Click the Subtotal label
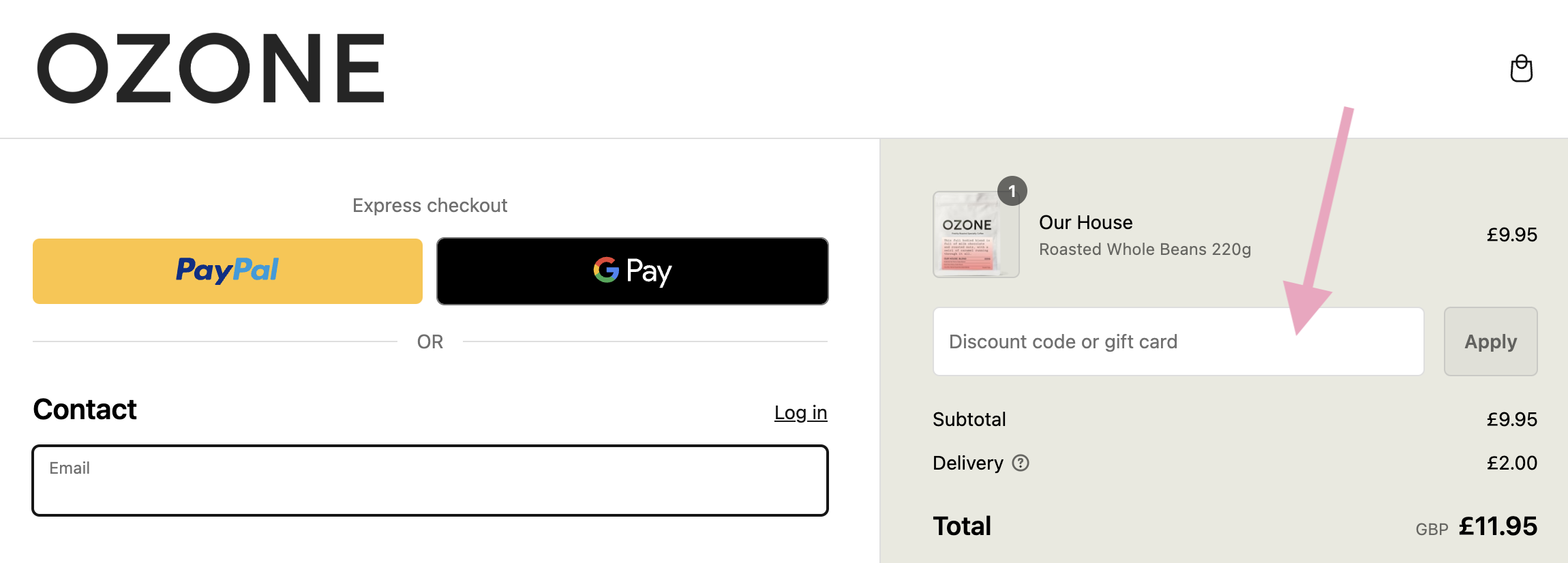This screenshot has height=563, width=1568. click(x=969, y=419)
